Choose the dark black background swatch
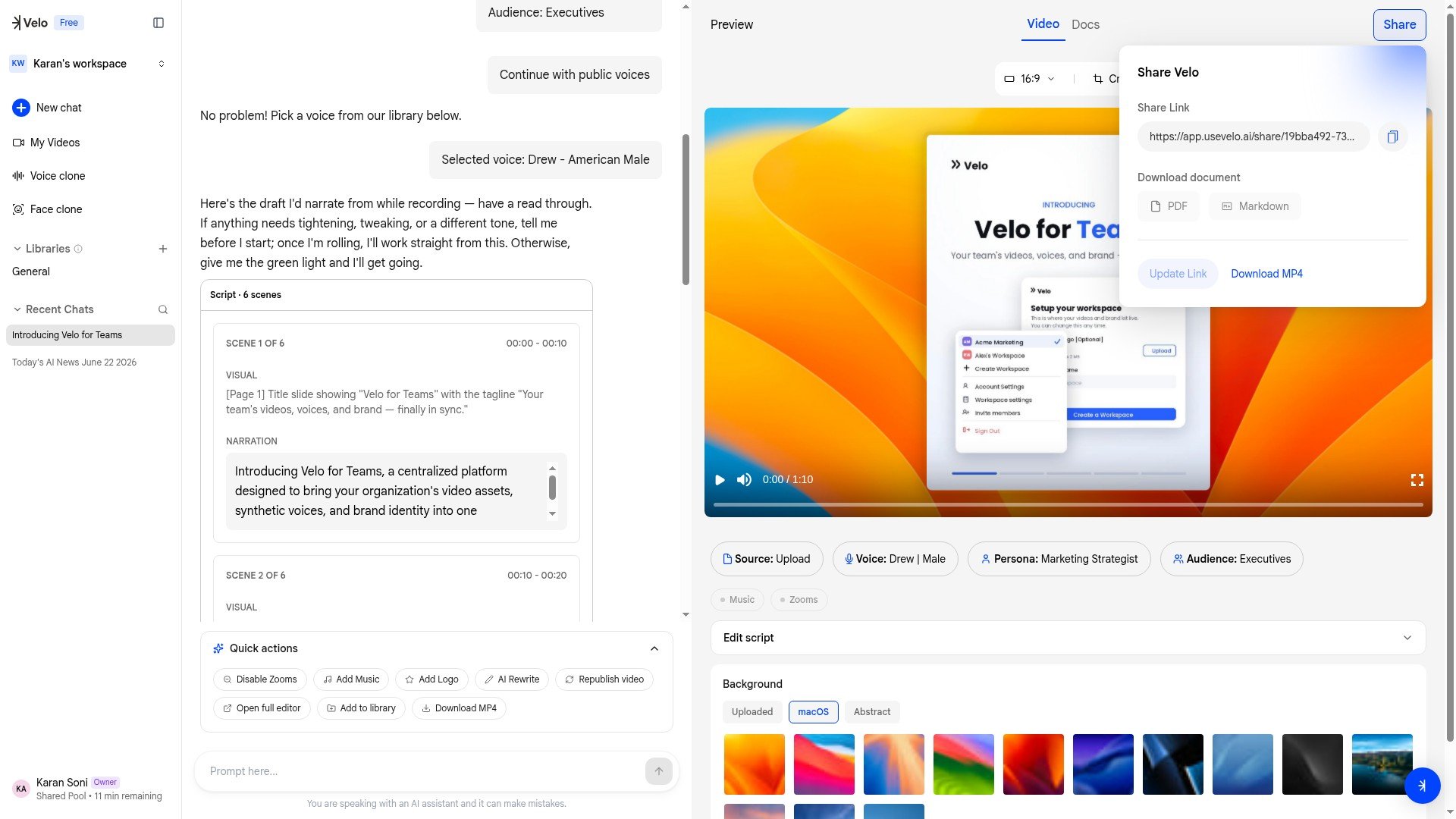The width and height of the screenshot is (1456, 819). click(x=1312, y=764)
